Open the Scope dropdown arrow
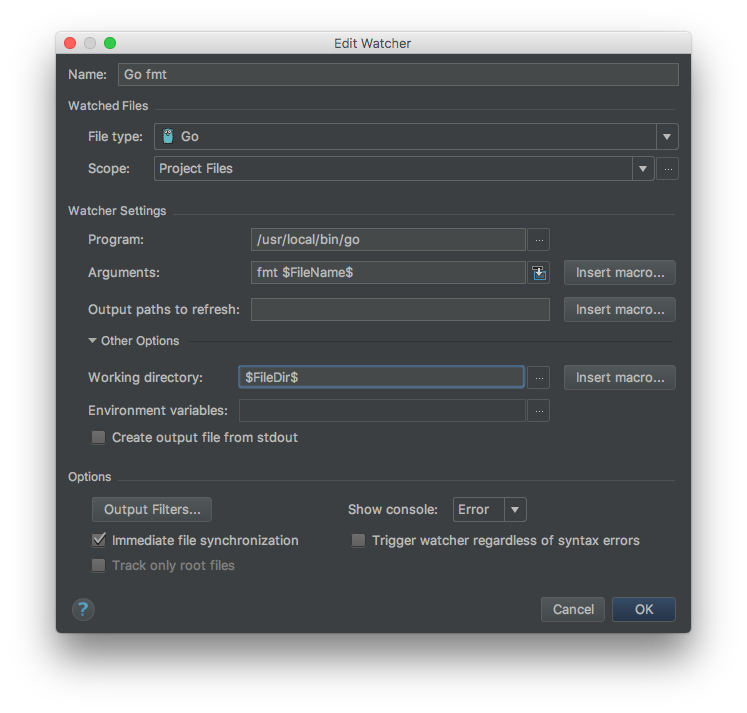Screen dimensions: 747x713 pos(643,169)
